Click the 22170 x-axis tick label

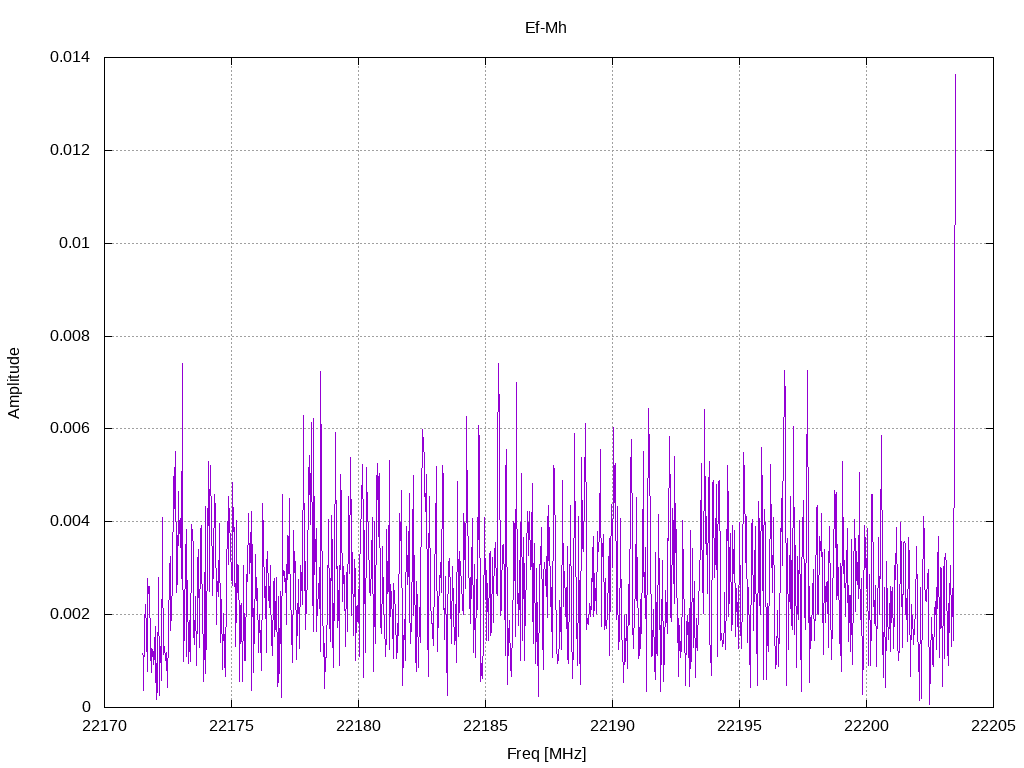click(104, 726)
